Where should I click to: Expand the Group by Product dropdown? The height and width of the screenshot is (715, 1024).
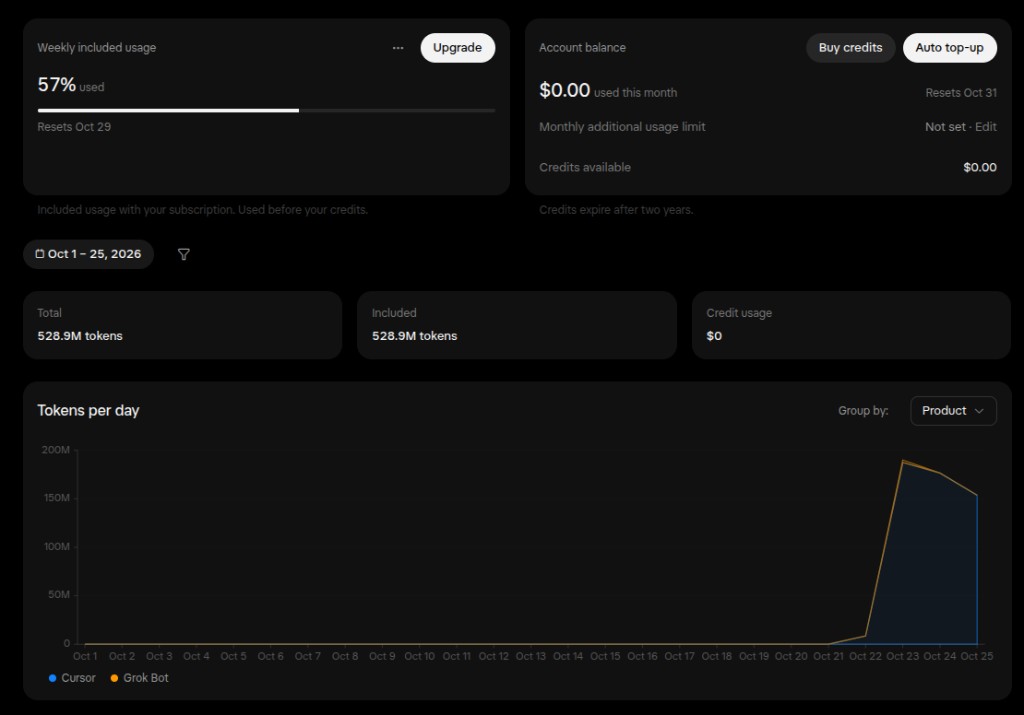(x=953, y=411)
